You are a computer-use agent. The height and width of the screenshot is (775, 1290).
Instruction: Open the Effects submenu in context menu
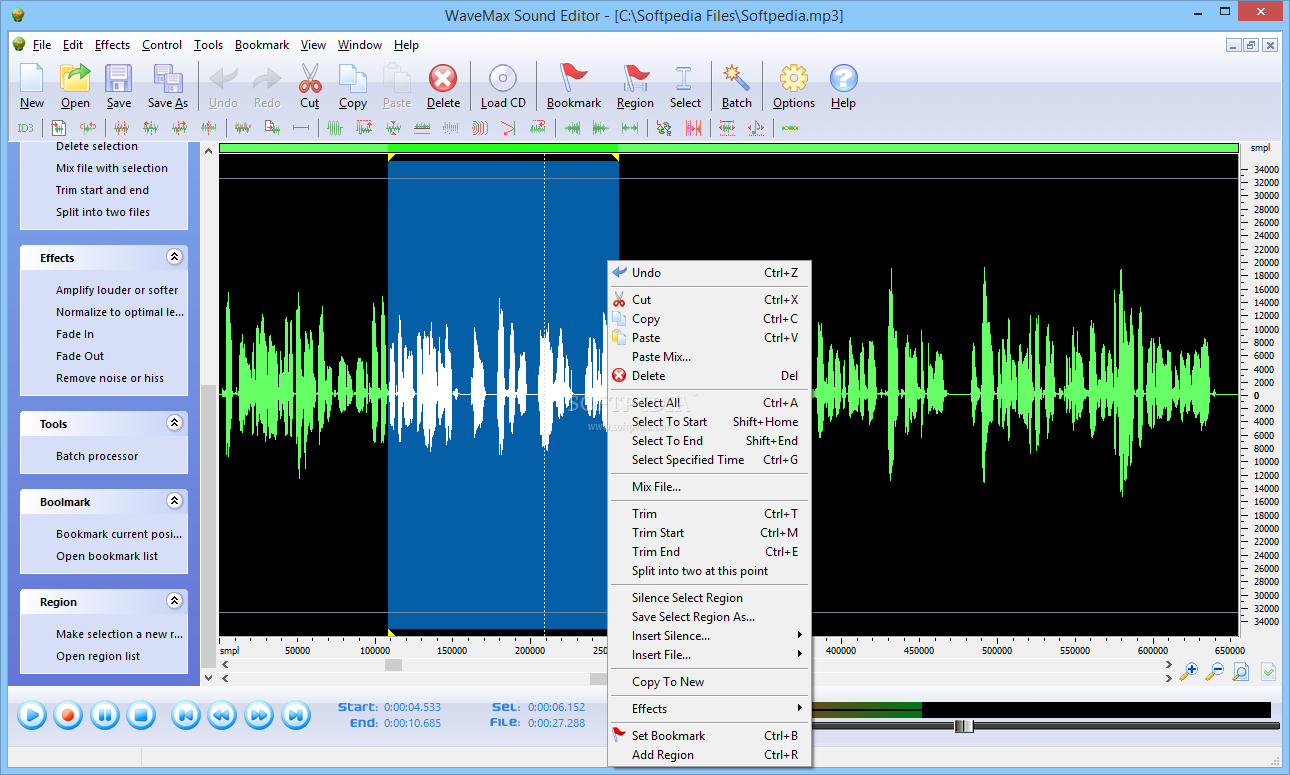coord(709,709)
